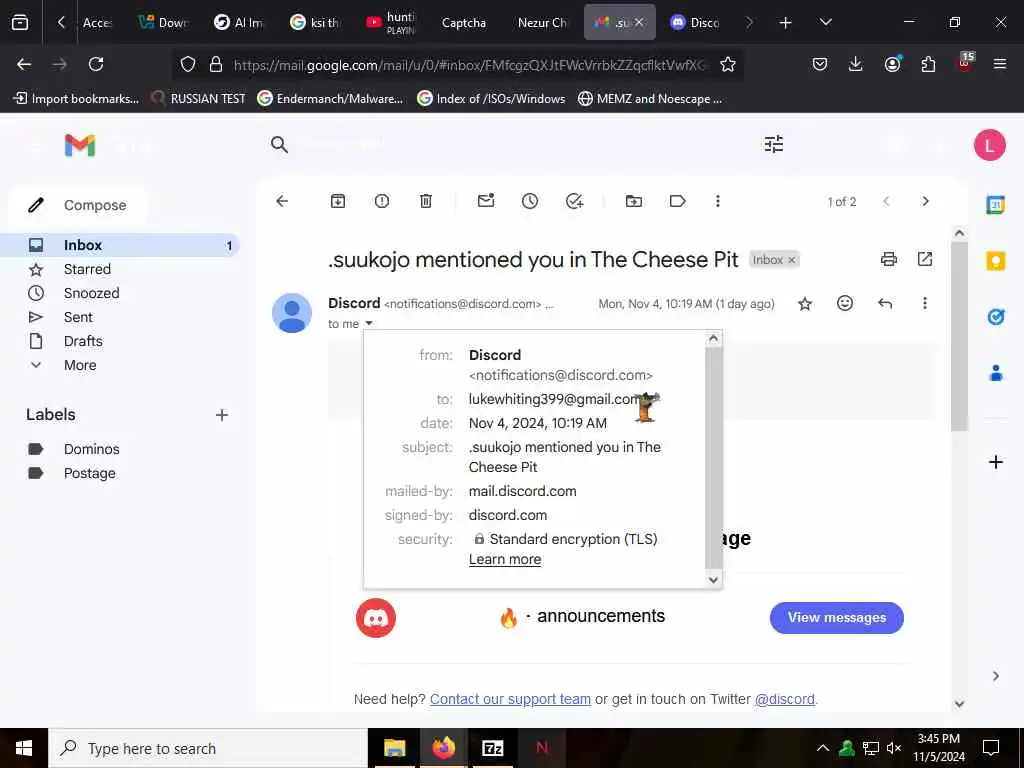Click the Discord sender avatar

click(x=292, y=313)
